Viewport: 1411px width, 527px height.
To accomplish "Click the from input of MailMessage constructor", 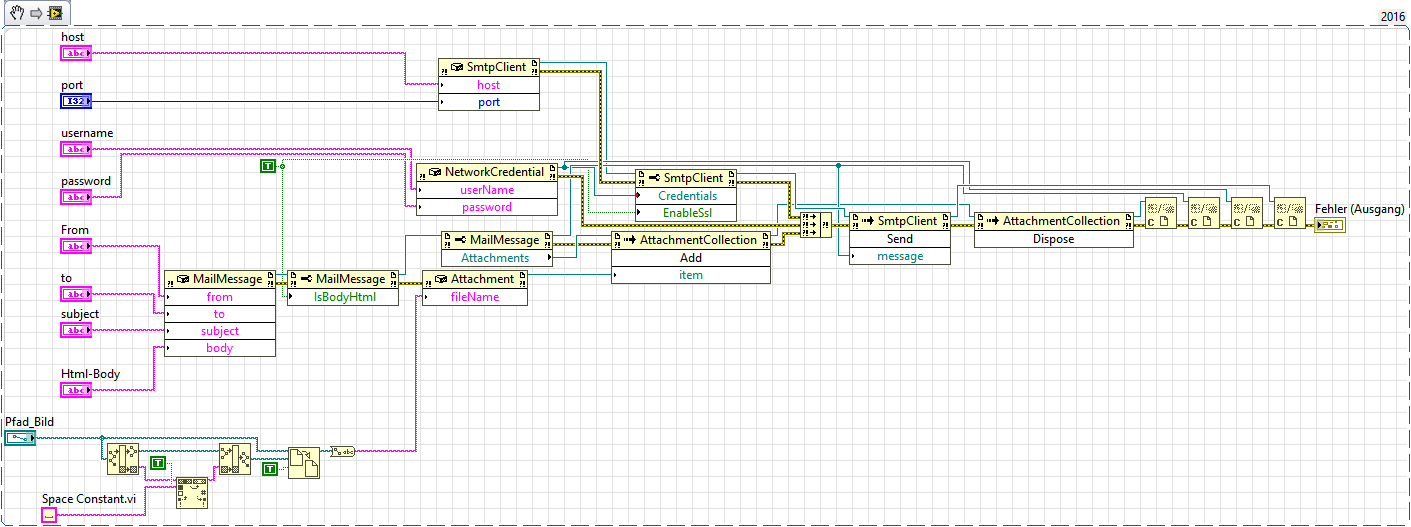I will pos(220,297).
